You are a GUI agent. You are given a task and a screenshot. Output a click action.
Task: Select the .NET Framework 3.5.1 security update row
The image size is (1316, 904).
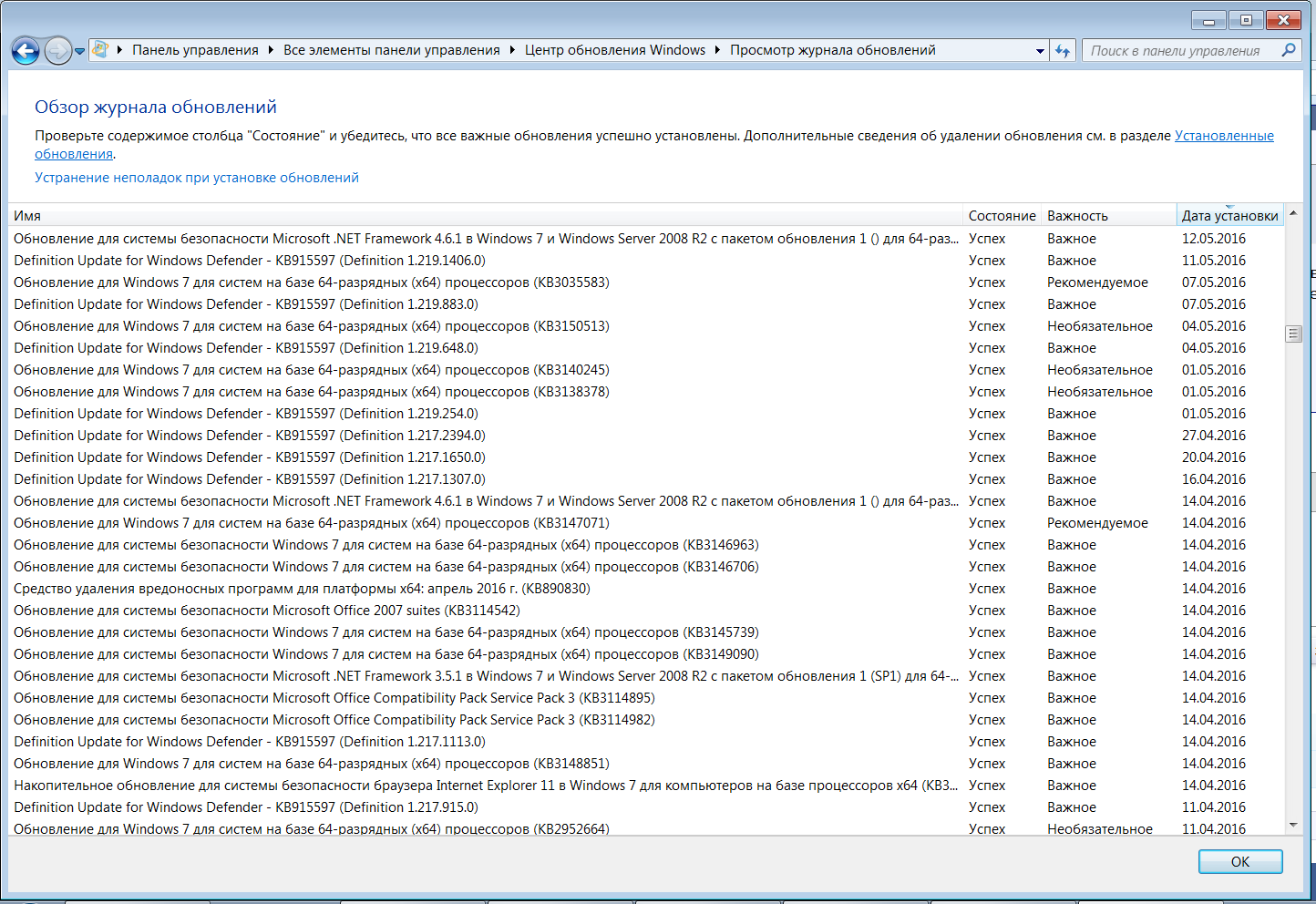[x=646, y=676]
